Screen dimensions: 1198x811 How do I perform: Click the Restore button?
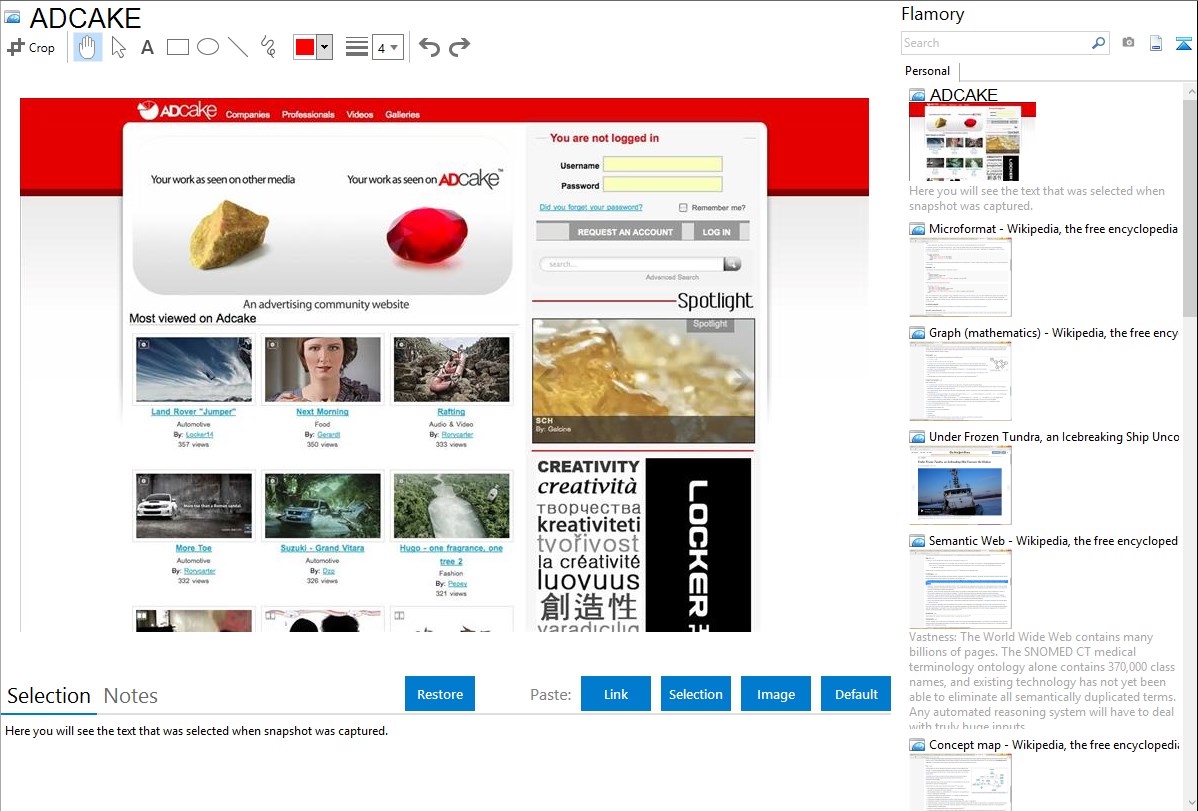pyautogui.click(x=440, y=694)
